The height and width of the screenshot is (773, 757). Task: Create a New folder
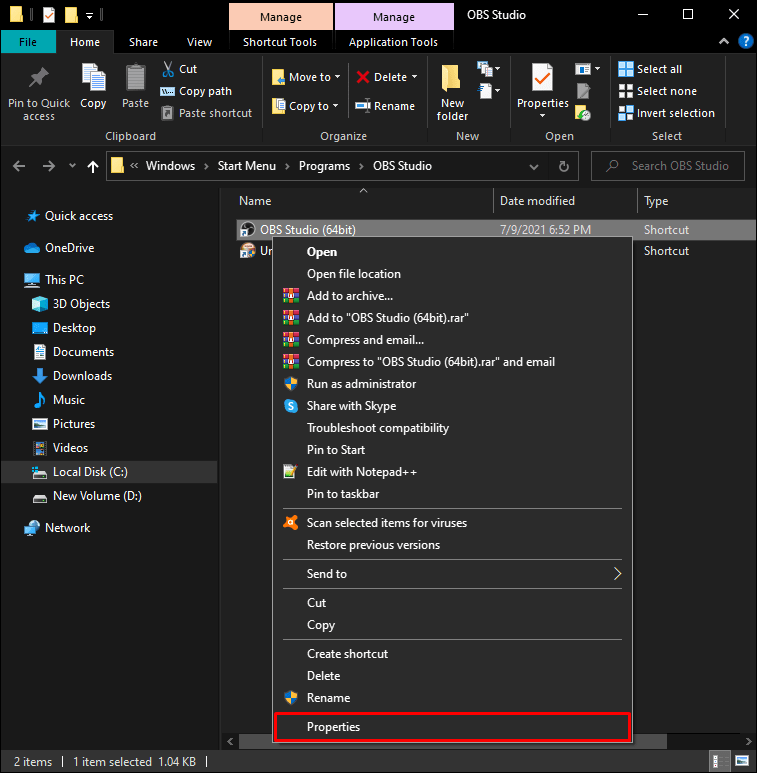pos(452,92)
